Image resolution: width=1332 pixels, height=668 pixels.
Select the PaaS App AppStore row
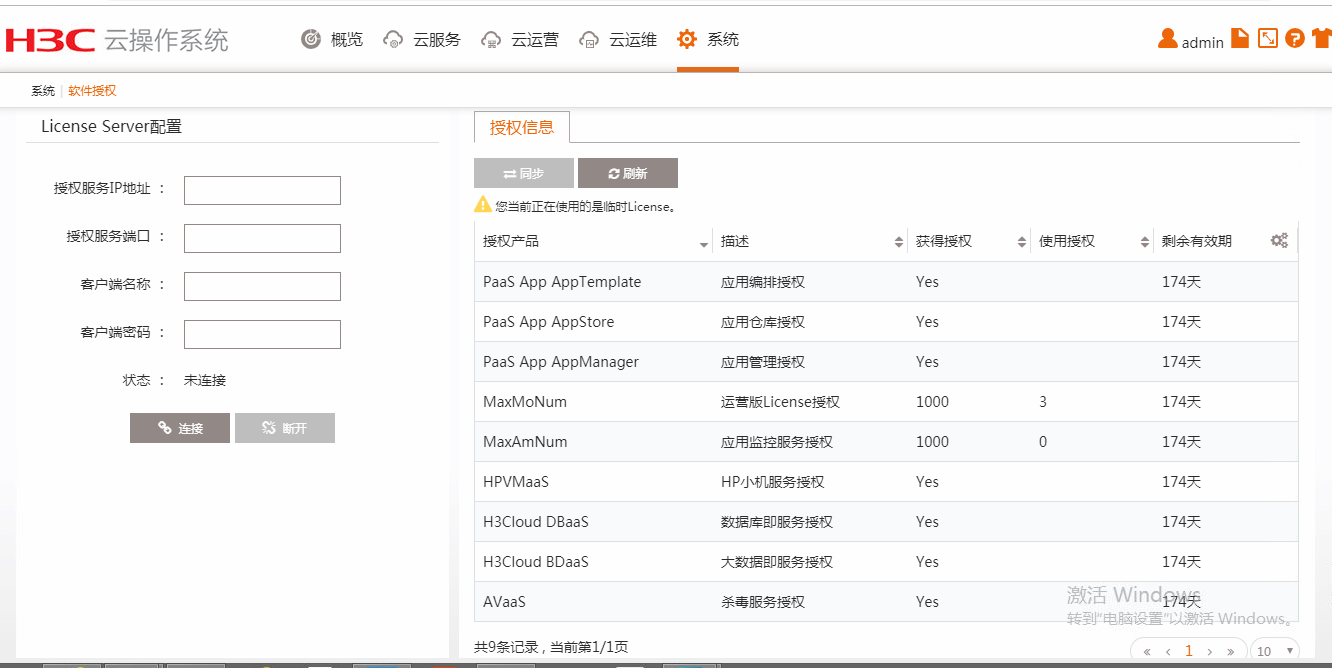tap(886, 322)
